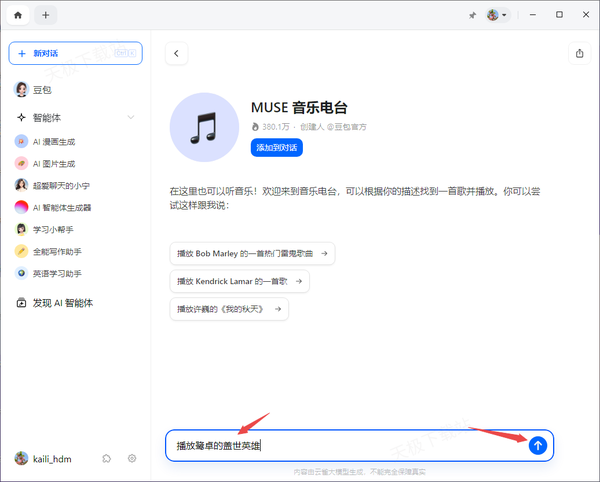Image resolution: width=600 pixels, height=482 pixels.
Task: Choose the Bob Marley suggestion prompt
Action: 252,253
